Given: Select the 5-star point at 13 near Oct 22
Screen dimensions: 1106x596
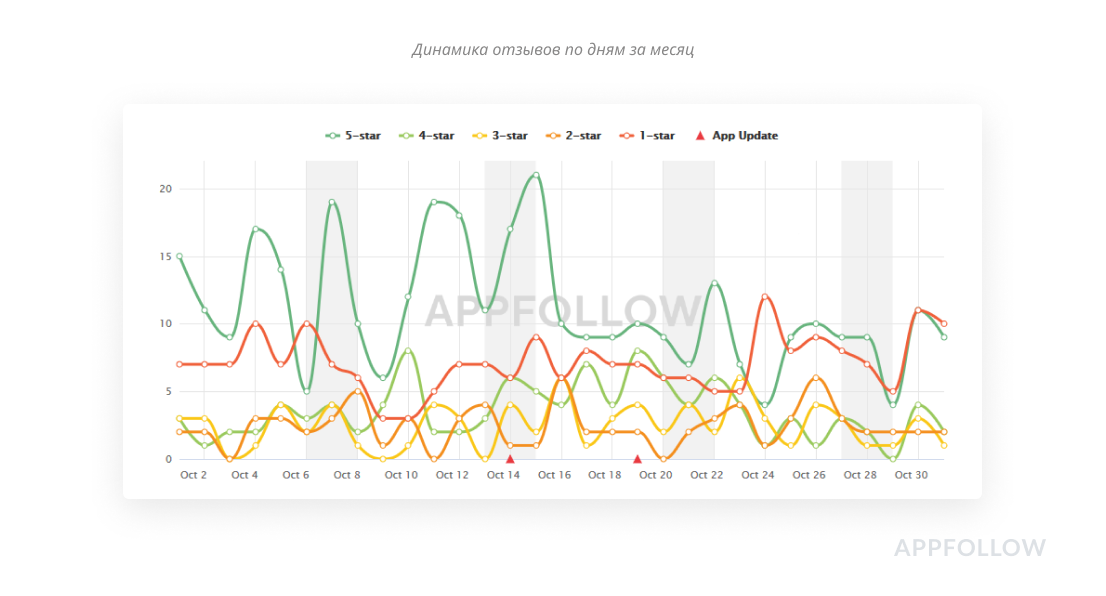Looking at the screenshot, I should tap(714, 283).
